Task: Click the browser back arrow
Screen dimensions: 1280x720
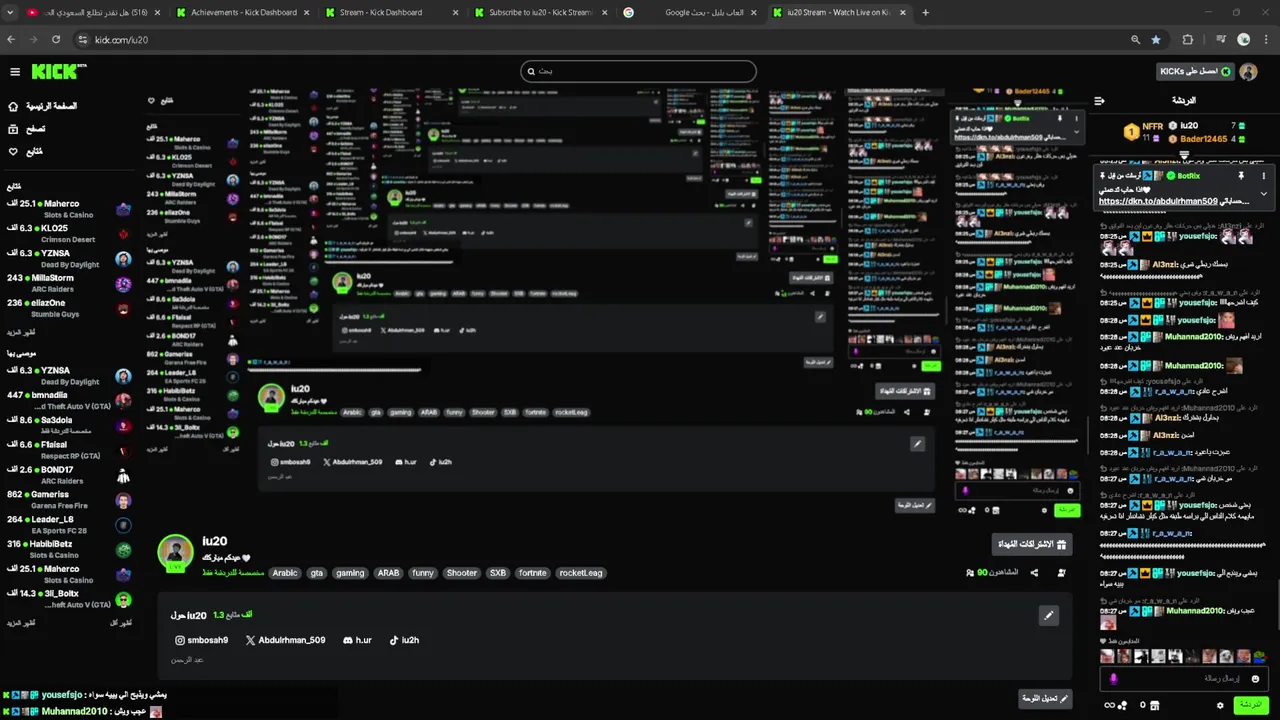Action: [12, 39]
